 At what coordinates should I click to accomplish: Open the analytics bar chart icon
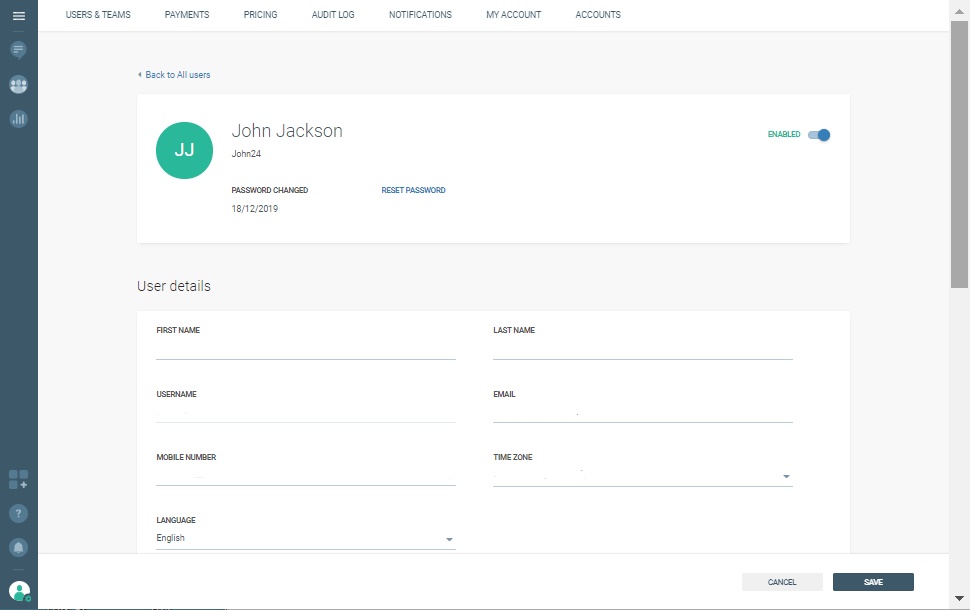tap(18, 119)
